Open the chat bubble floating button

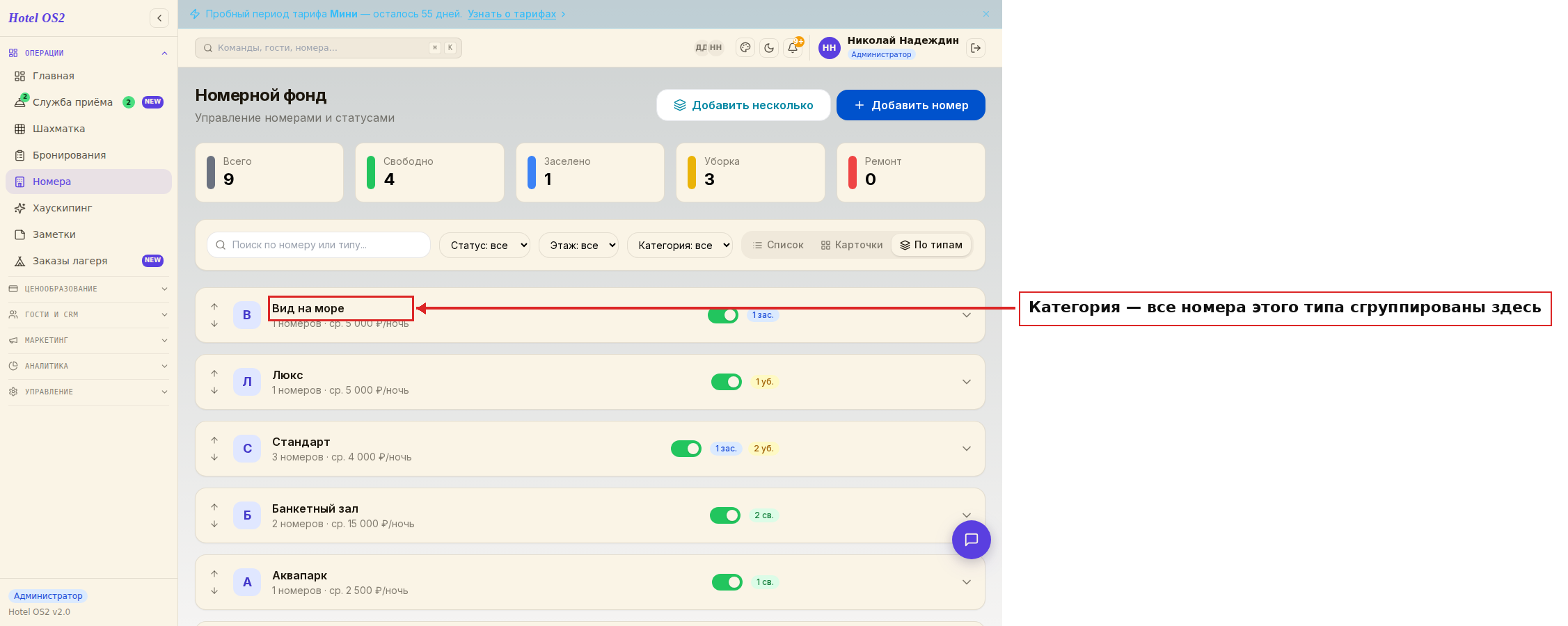point(972,540)
